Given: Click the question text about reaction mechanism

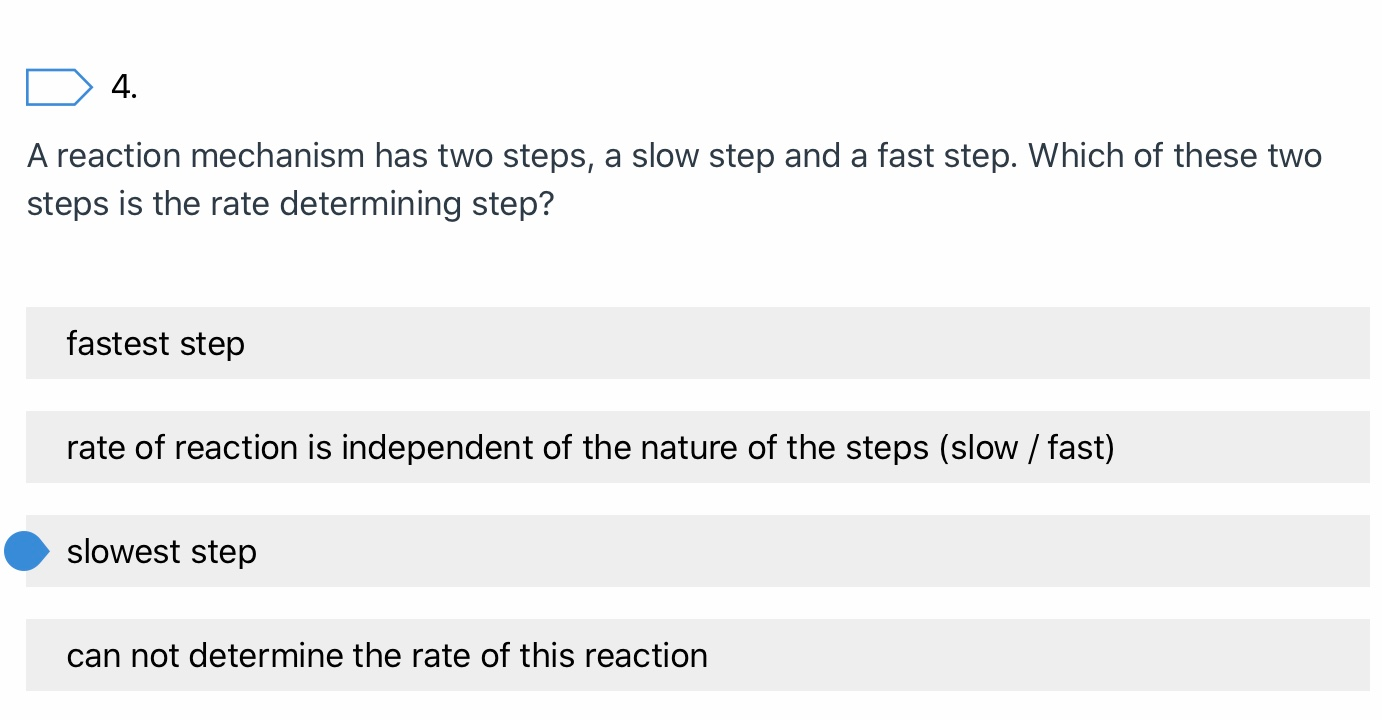Looking at the screenshot, I should [674, 180].
